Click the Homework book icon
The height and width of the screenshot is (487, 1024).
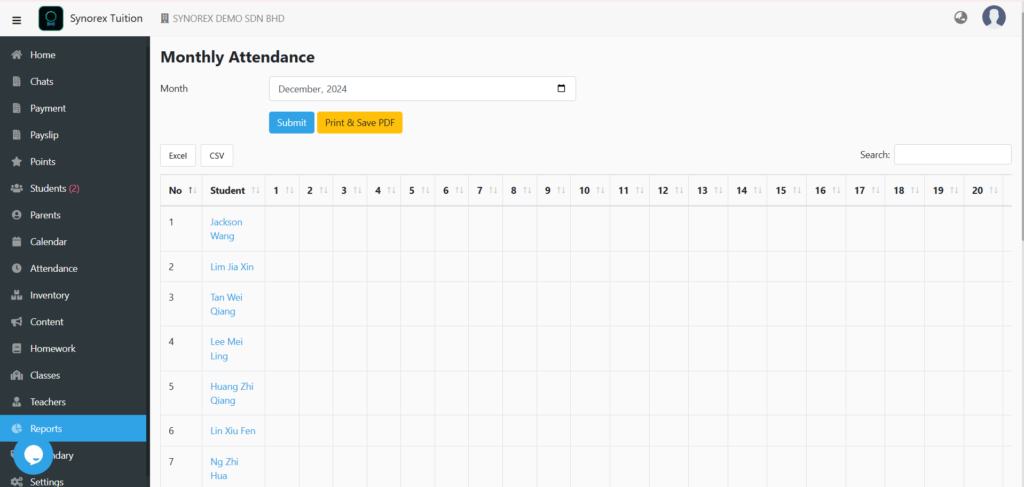(x=18, y=349)
